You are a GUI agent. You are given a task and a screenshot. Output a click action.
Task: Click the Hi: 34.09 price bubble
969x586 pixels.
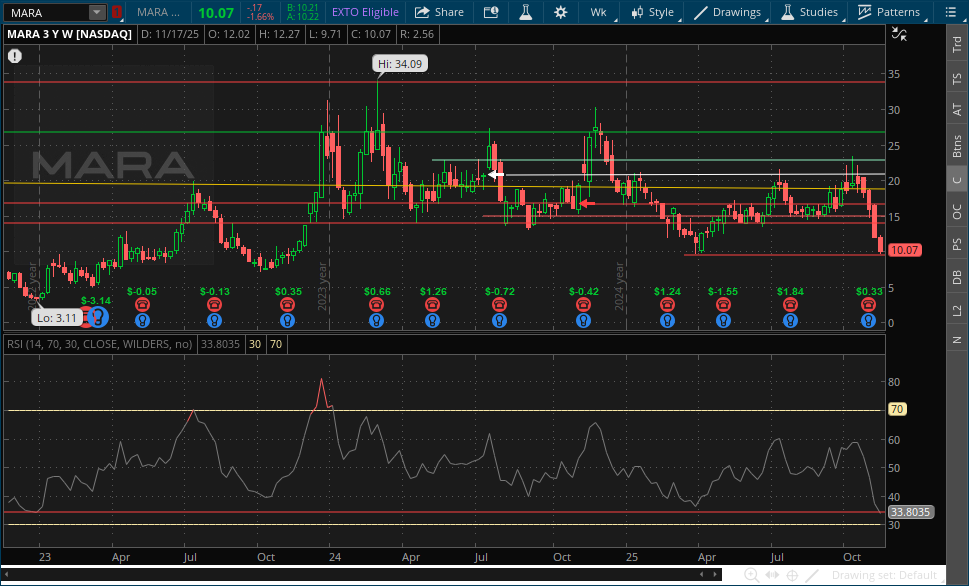pyautogui.click(x=400, y=64)
